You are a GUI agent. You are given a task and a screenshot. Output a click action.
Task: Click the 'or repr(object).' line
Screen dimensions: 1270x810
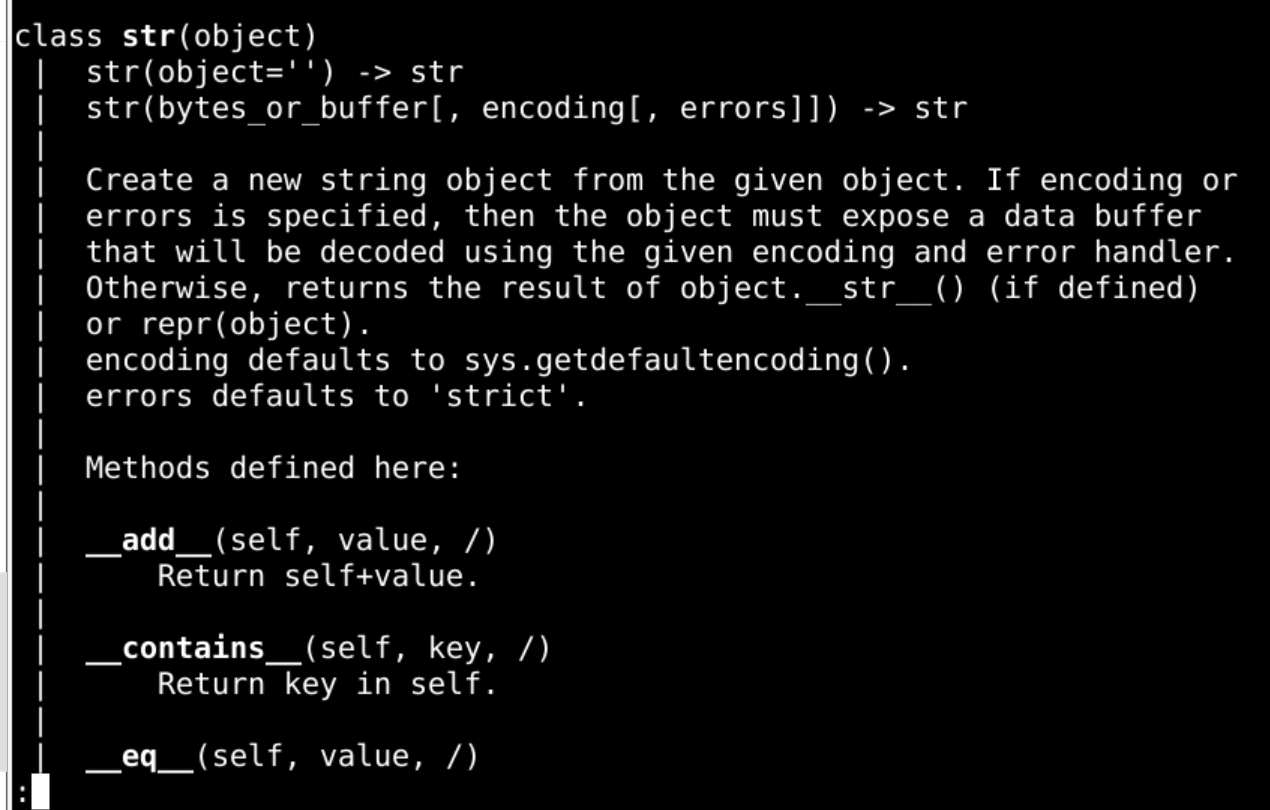point(228,324)
